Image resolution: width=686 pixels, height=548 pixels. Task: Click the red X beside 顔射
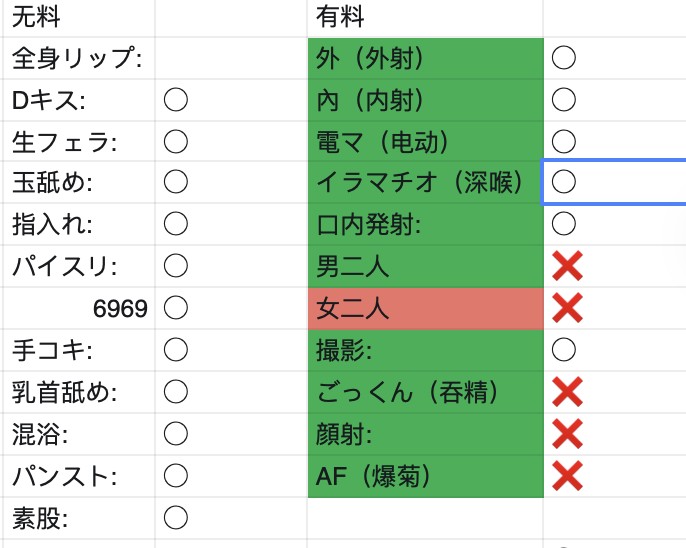click(x=567, y=434)
